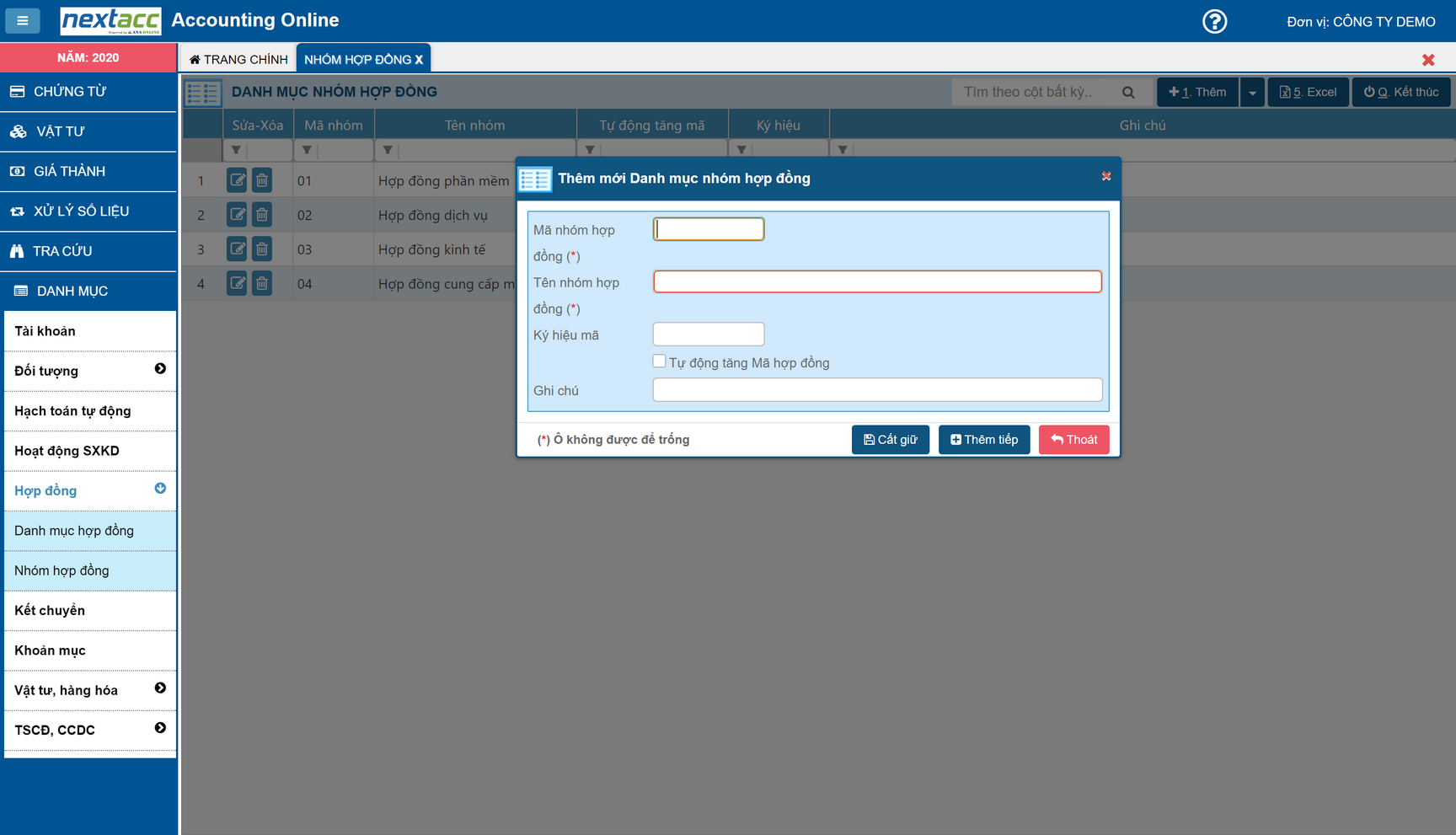Click edit icon for row 01
This screenshot has width=1456, height=835.
(237, 180)
